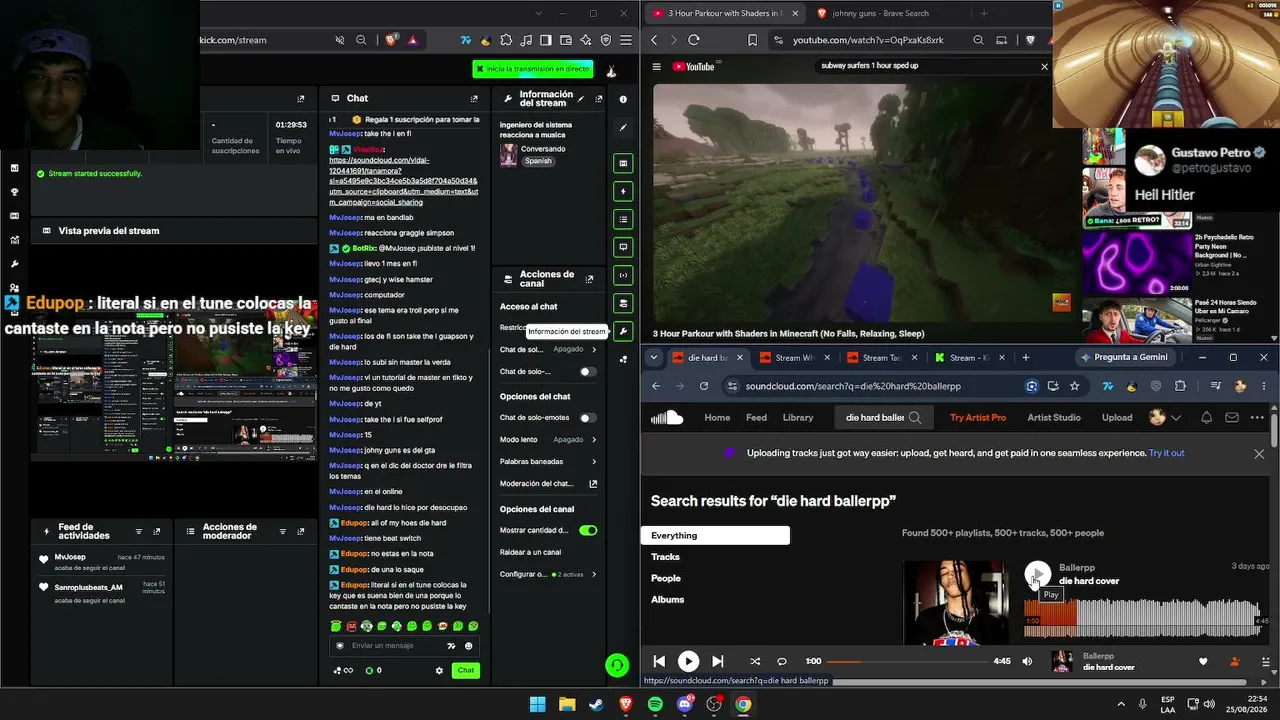
Task: Seek in the SoundCloud player progress bar
Action: coord(908,661)
